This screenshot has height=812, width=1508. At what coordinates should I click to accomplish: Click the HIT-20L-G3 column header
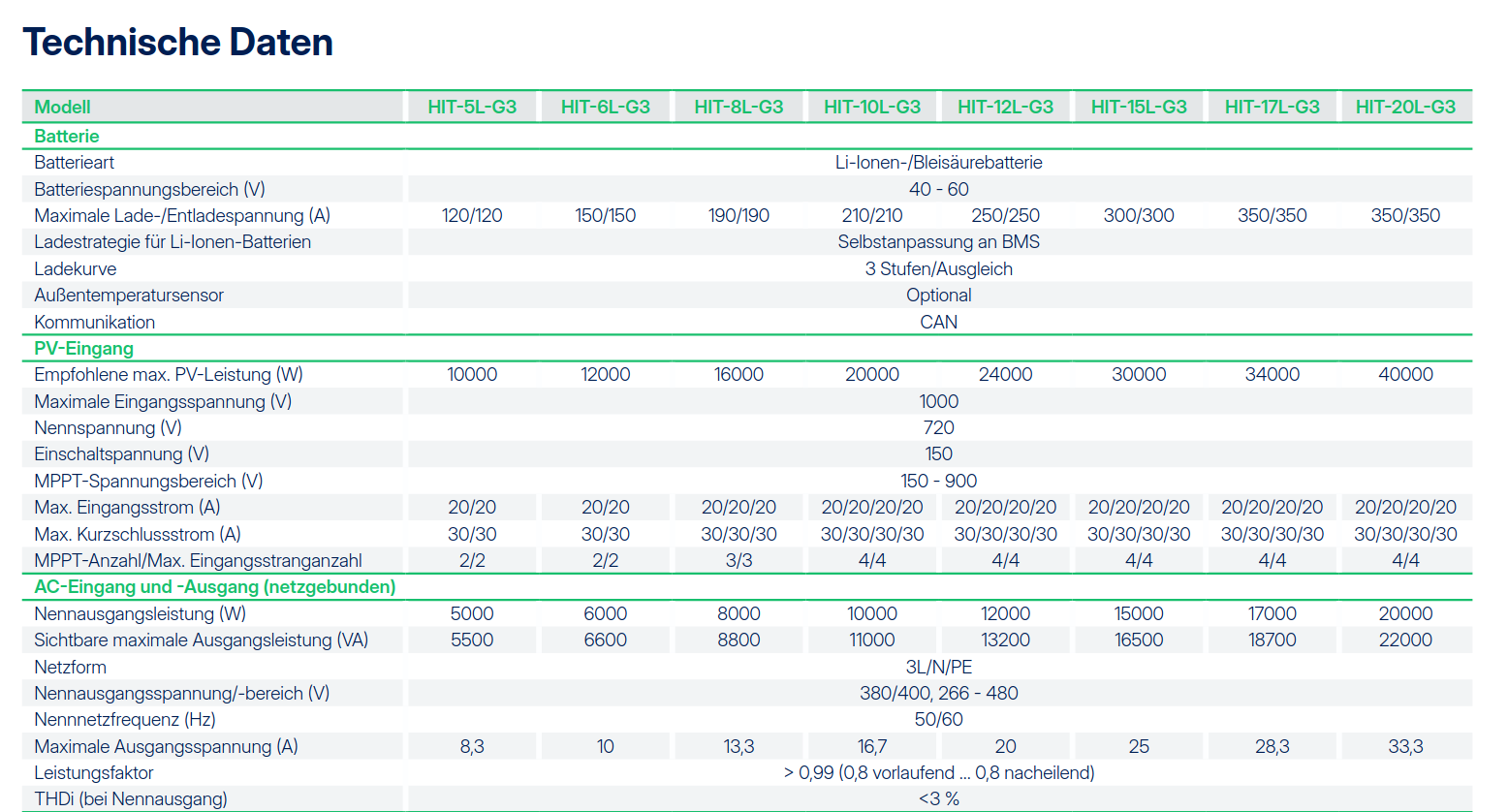1405,107
